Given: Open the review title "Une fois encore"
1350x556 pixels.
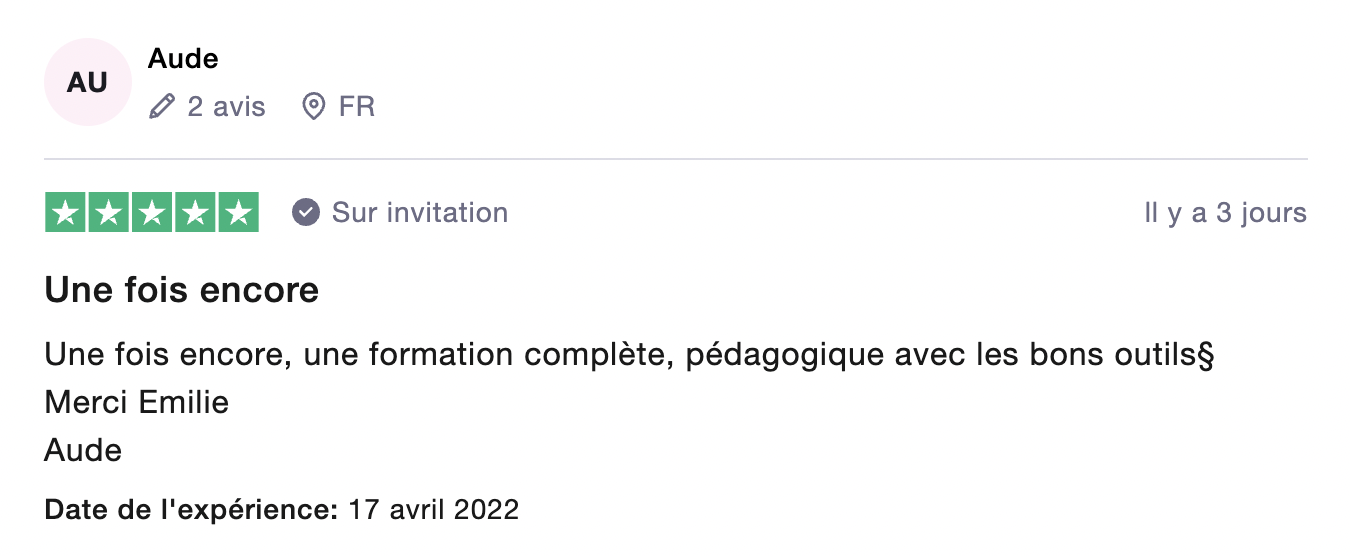Looking at the screenshot, I should [x=182, y=290].
